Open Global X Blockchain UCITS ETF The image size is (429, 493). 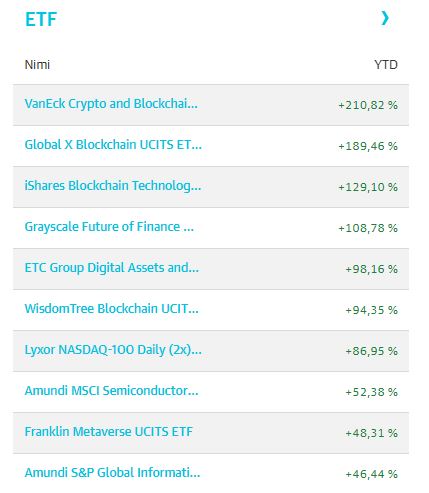click(113, 145)
